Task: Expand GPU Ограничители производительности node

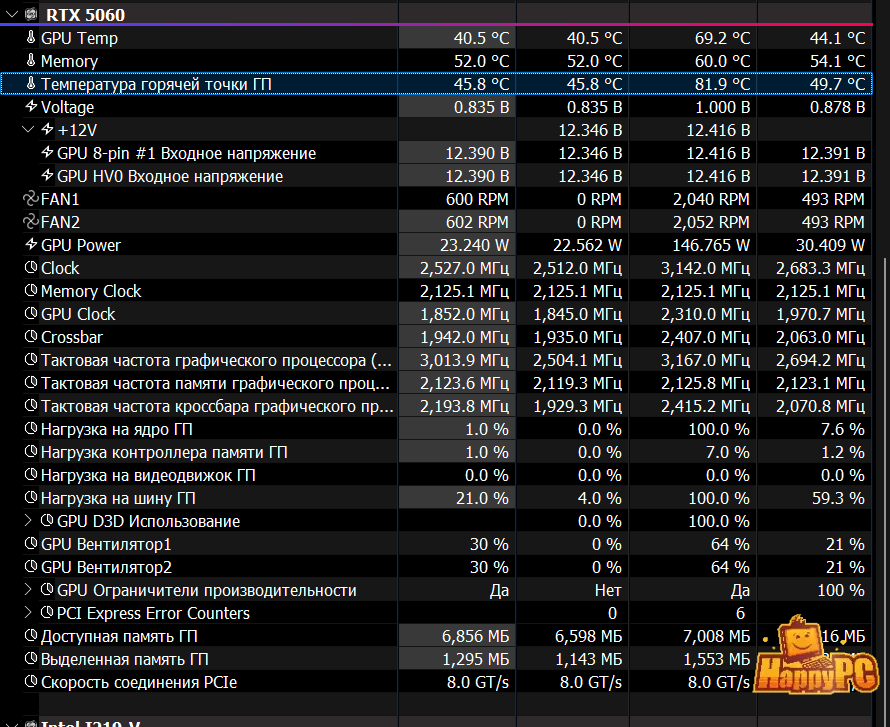Action: coord(28,590)
